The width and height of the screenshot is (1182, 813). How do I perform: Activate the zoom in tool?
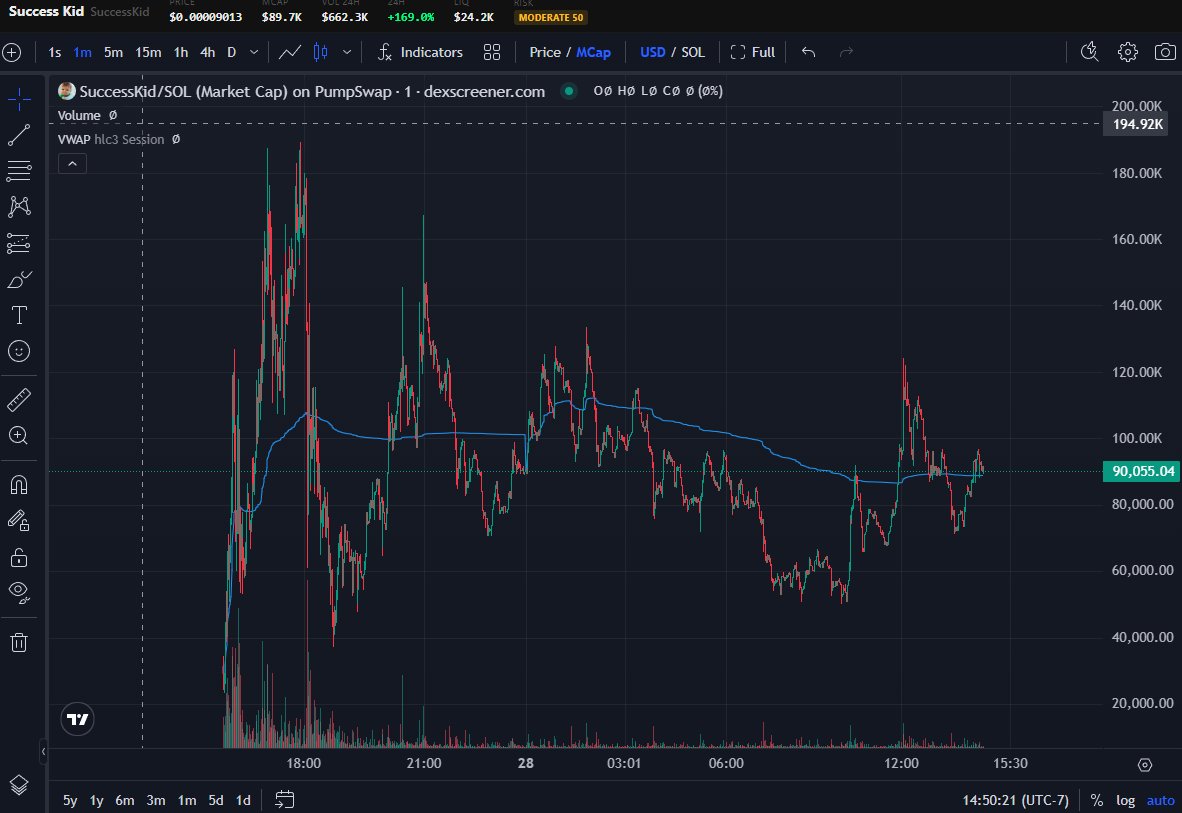[x=19, y=436]
